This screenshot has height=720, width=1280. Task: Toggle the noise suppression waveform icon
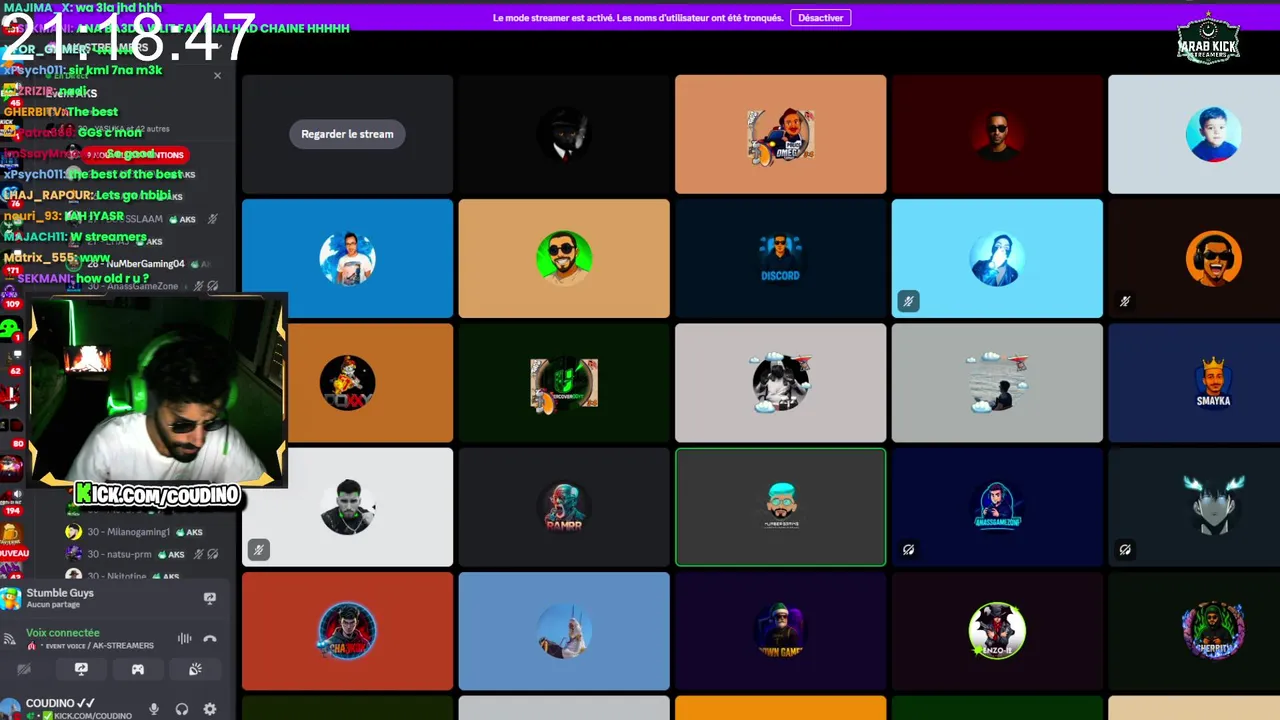(185, 638)
